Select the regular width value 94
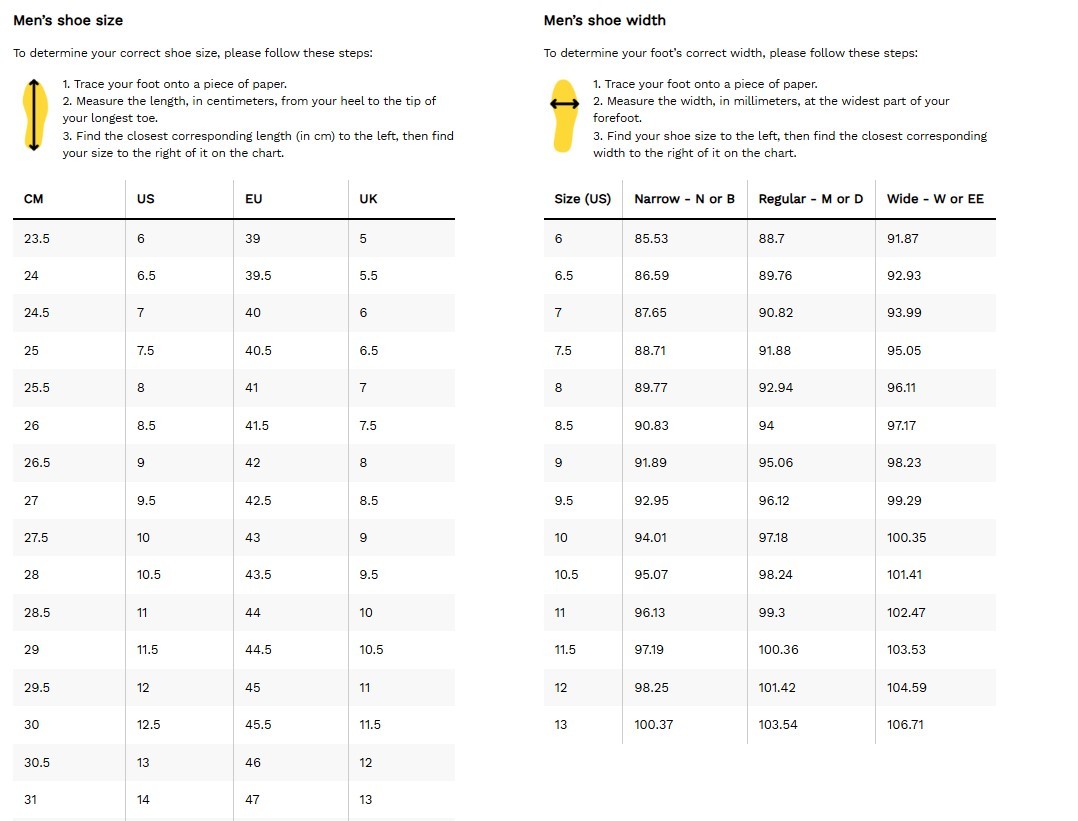 tap(766, 425)
